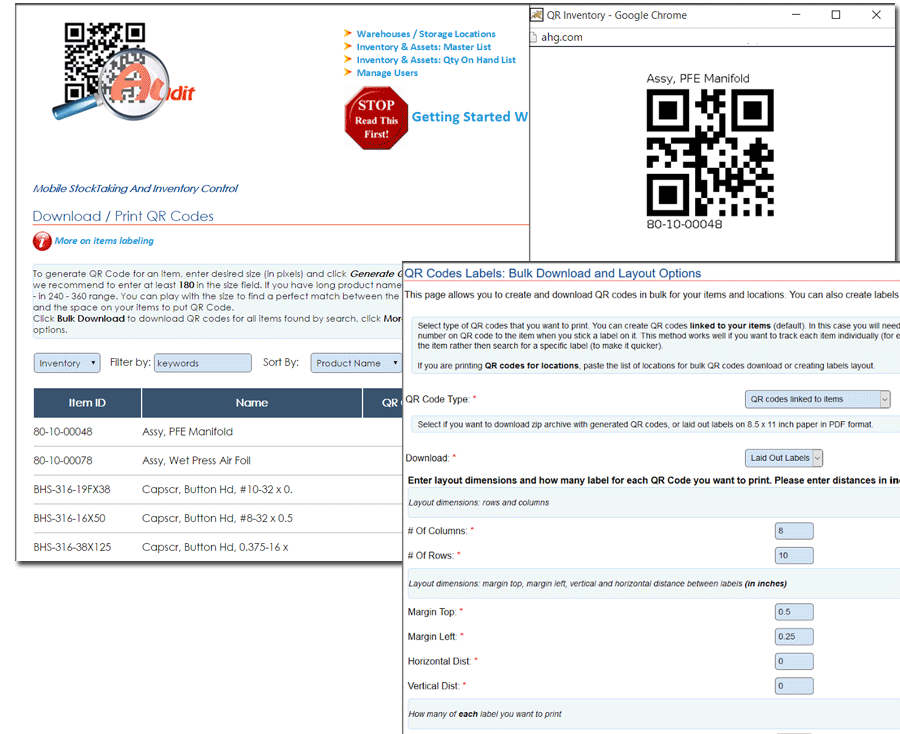
Task: Expand the QR Code Type dropdown
Action: click(817, 399)
